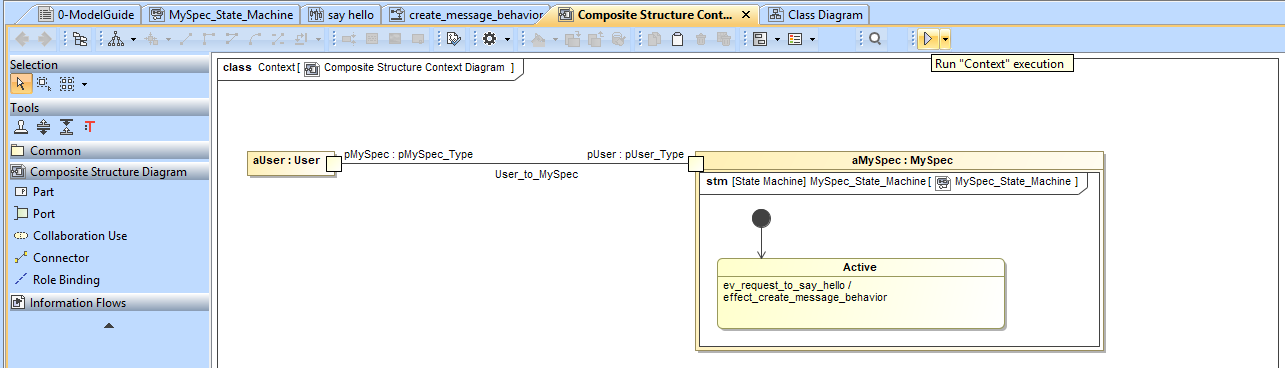The width and height of the screenshot is (1285, 368).
Task: Select the port on the aMySpec part
Action: [x=696, y=163]
